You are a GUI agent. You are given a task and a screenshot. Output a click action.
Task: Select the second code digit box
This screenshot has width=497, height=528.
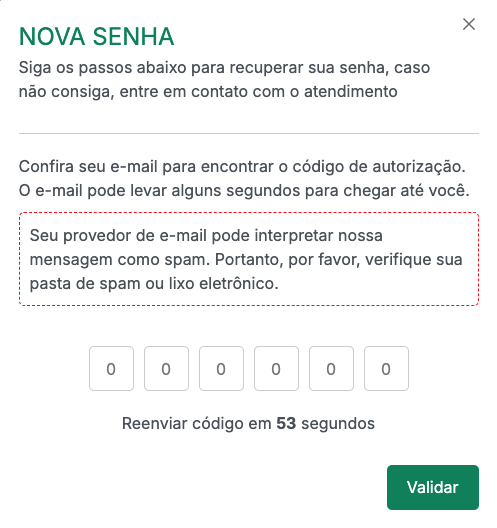point(166,368)
